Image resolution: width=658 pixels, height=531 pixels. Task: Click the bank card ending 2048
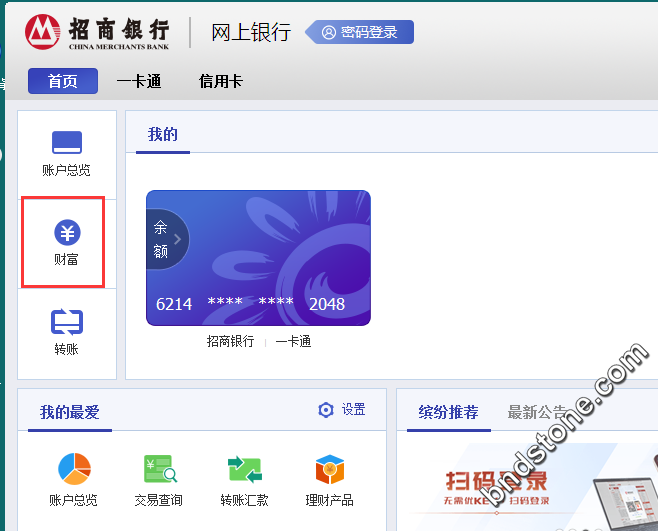(x=258, y=258)
